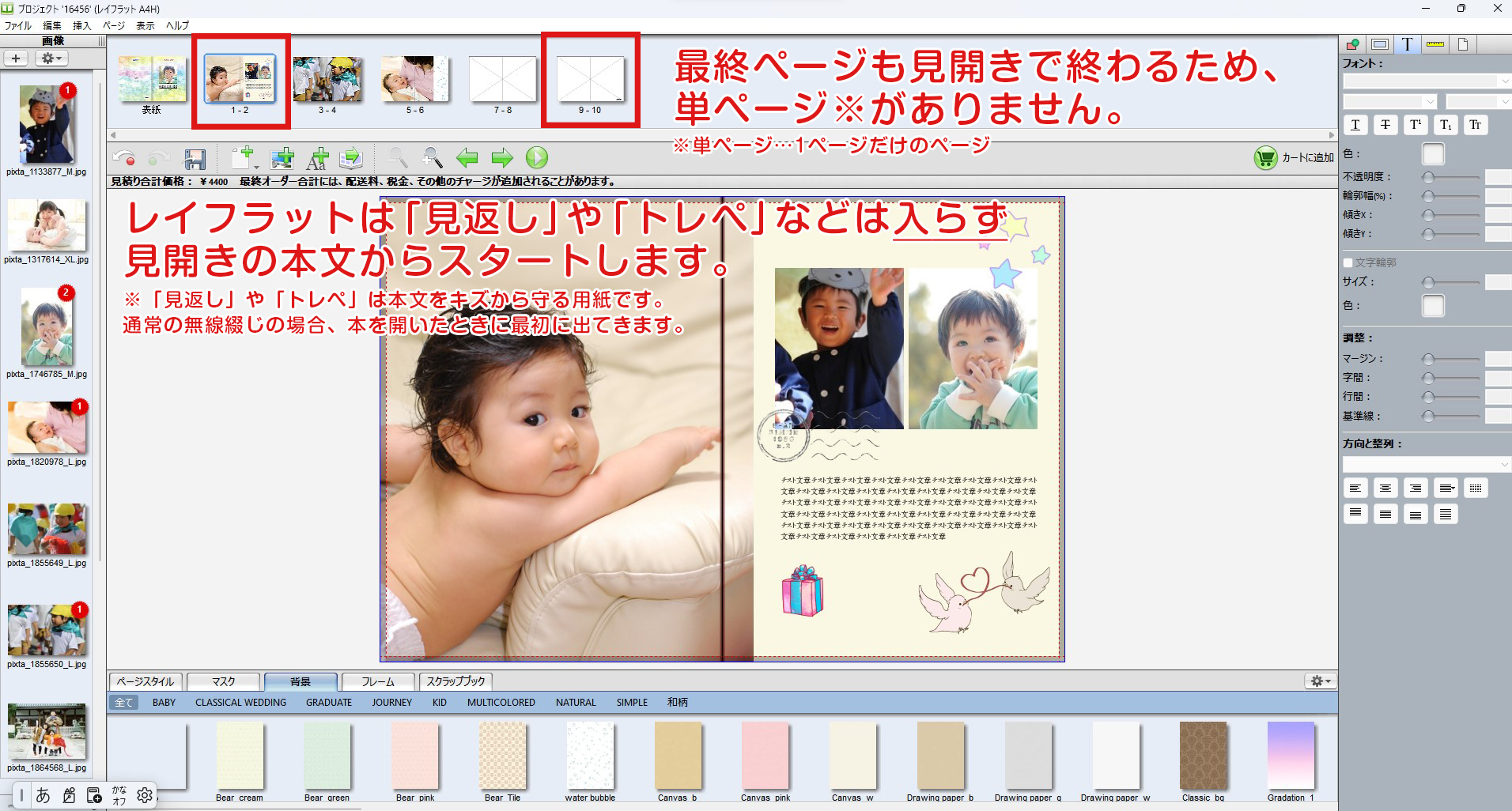This screenshot has width=1512, height=811.
Task: Open the blank page tab in right panel
Action: 1462,44
